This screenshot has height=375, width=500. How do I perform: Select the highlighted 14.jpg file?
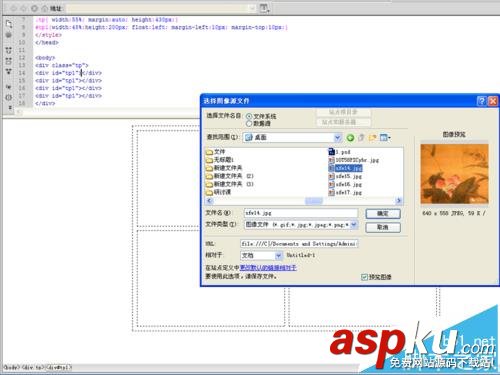pos(345,168)
